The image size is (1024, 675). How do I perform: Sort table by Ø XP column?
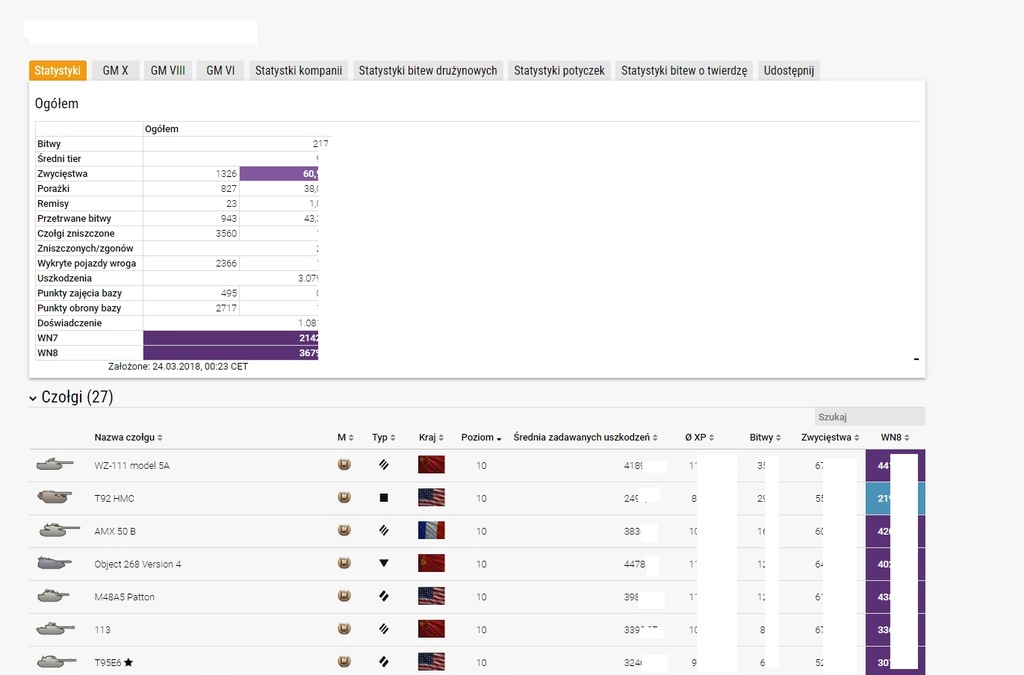pyautogui.click(x=699, y=437)
